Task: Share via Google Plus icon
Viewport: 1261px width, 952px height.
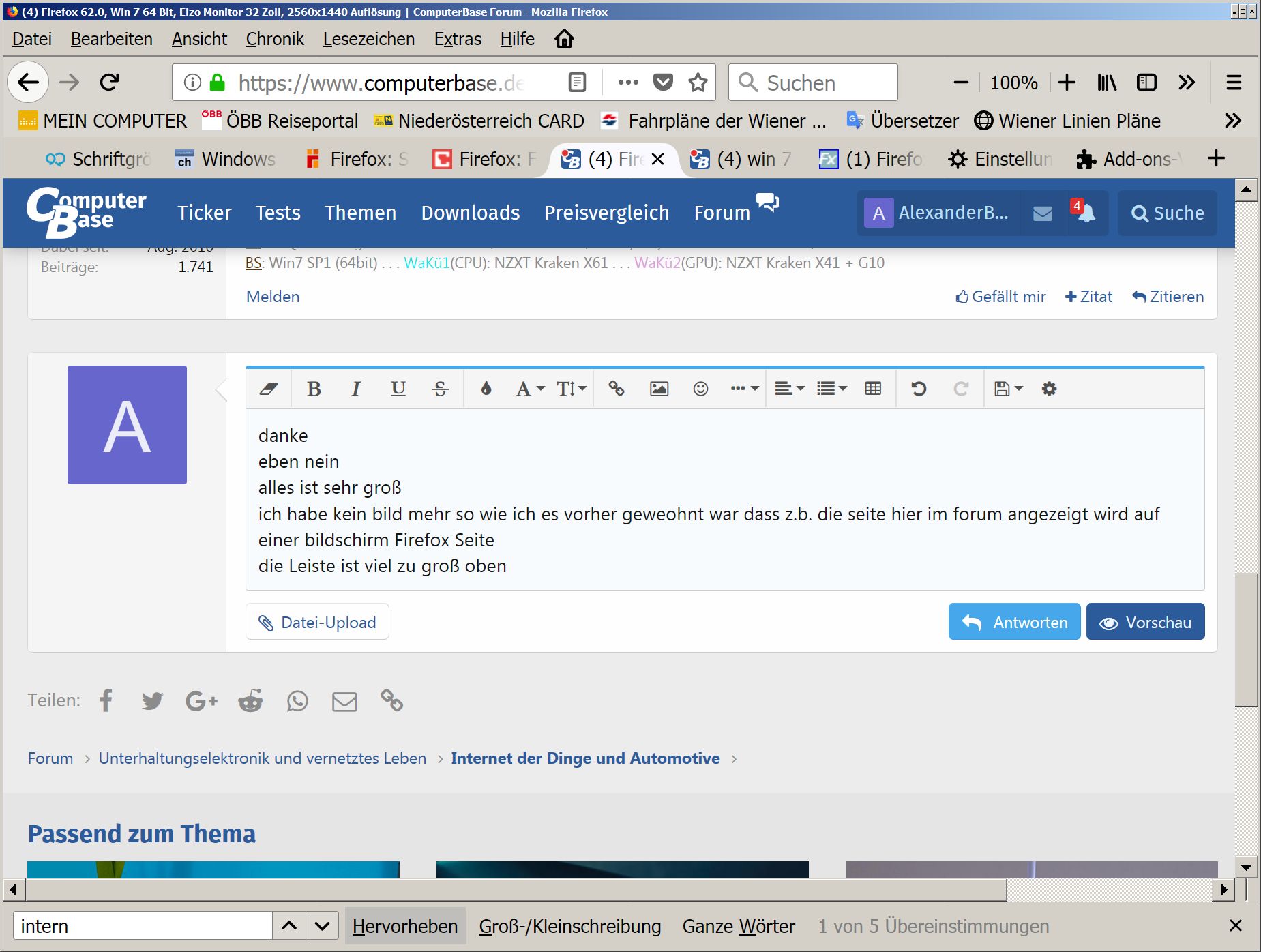Action: tap(201, 701)
